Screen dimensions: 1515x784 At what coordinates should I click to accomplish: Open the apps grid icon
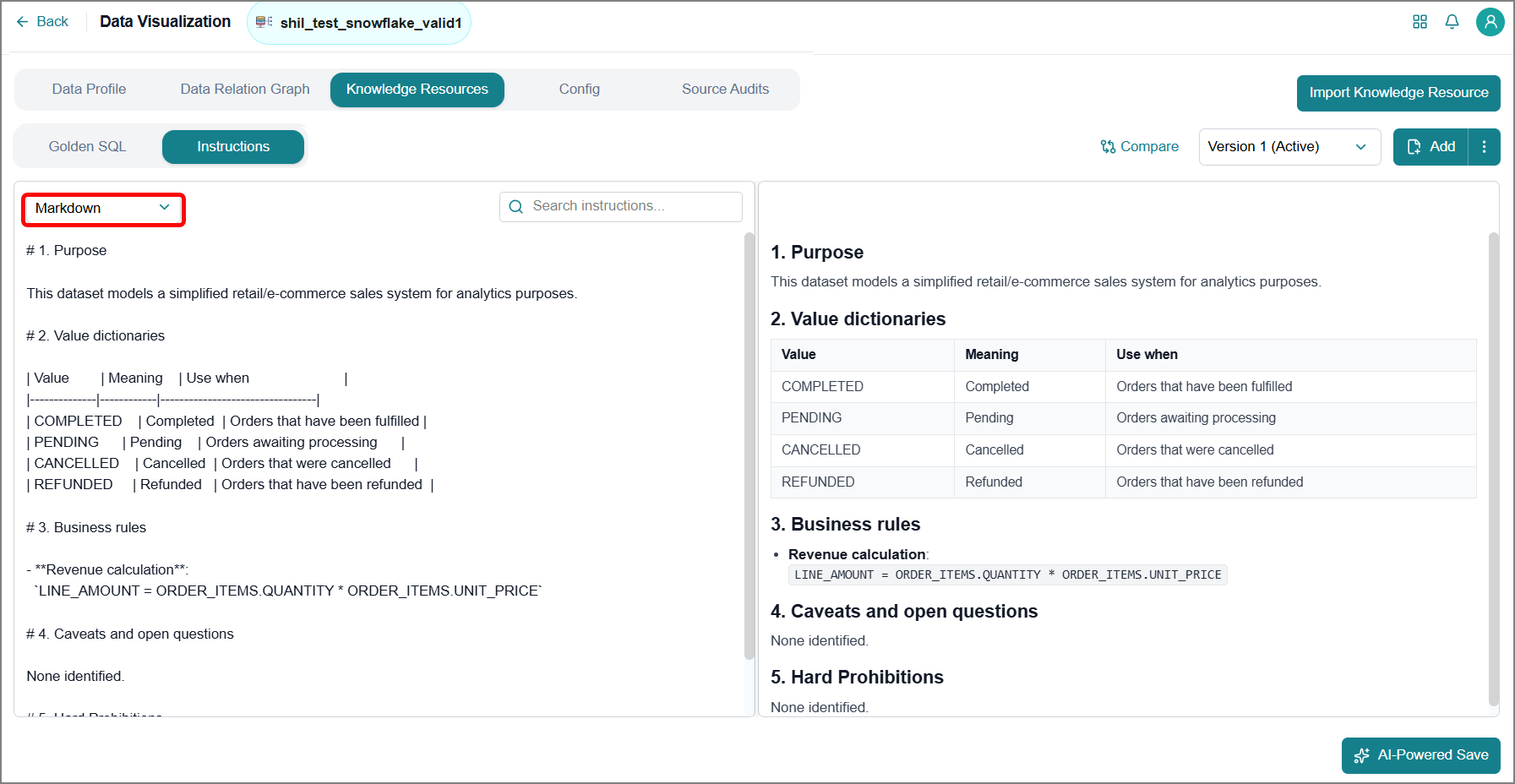click(x=1420, y=22)
